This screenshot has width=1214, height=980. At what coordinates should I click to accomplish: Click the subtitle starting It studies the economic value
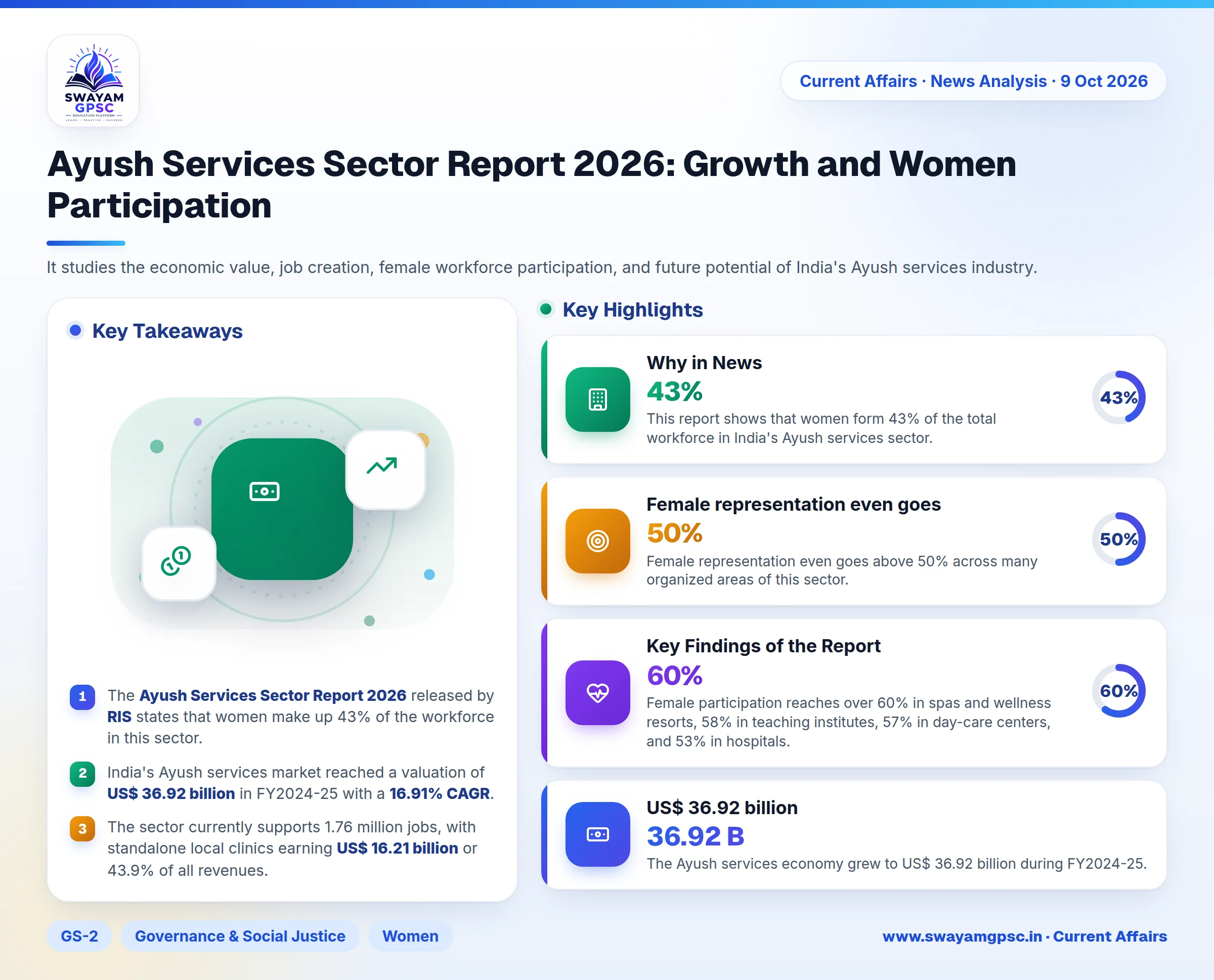[542, 267]
